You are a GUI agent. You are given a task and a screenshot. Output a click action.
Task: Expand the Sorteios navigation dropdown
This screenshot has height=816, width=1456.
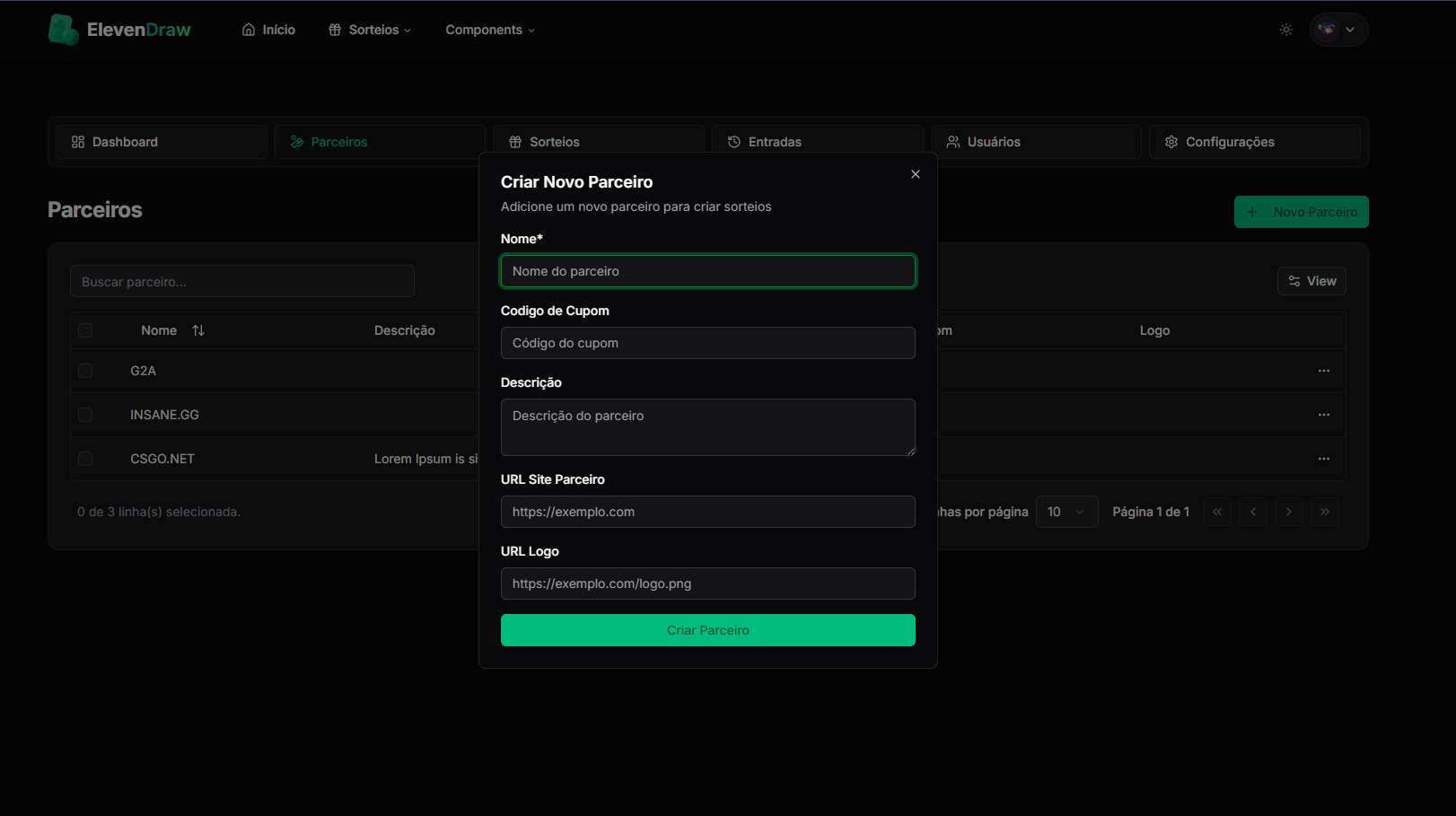369,29
